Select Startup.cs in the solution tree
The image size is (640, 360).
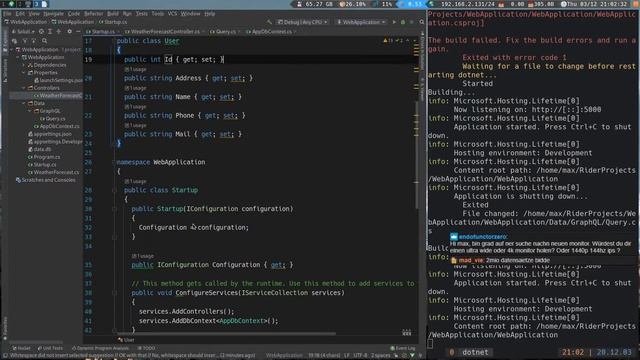(42, 165)
